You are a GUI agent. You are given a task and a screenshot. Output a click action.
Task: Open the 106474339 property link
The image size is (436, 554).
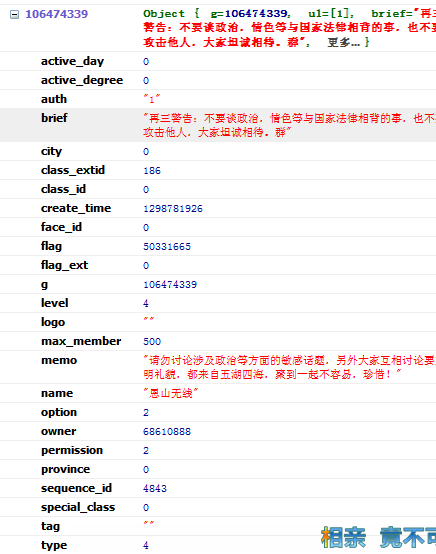click(57, 14)
